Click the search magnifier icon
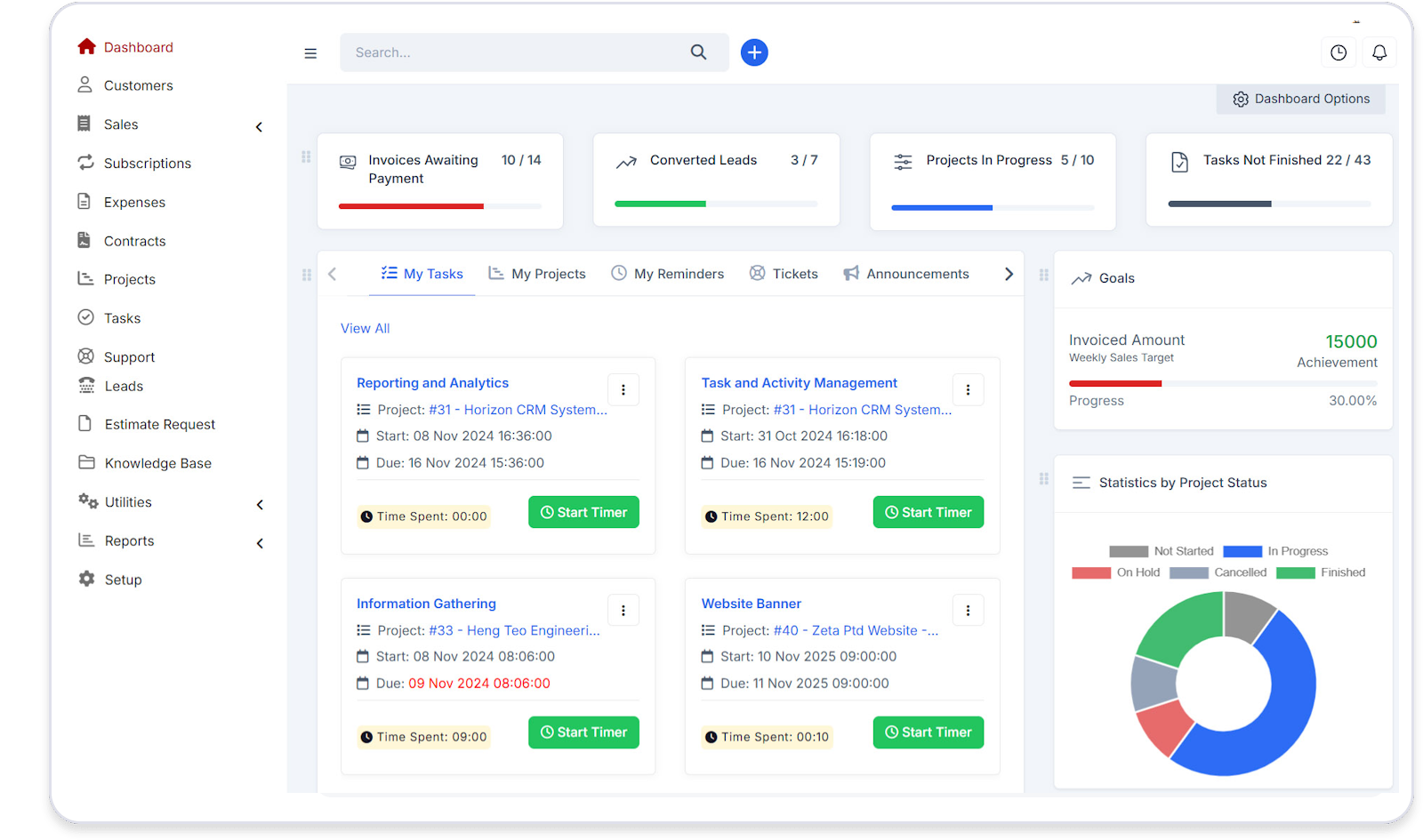 [x=698, y=52]
